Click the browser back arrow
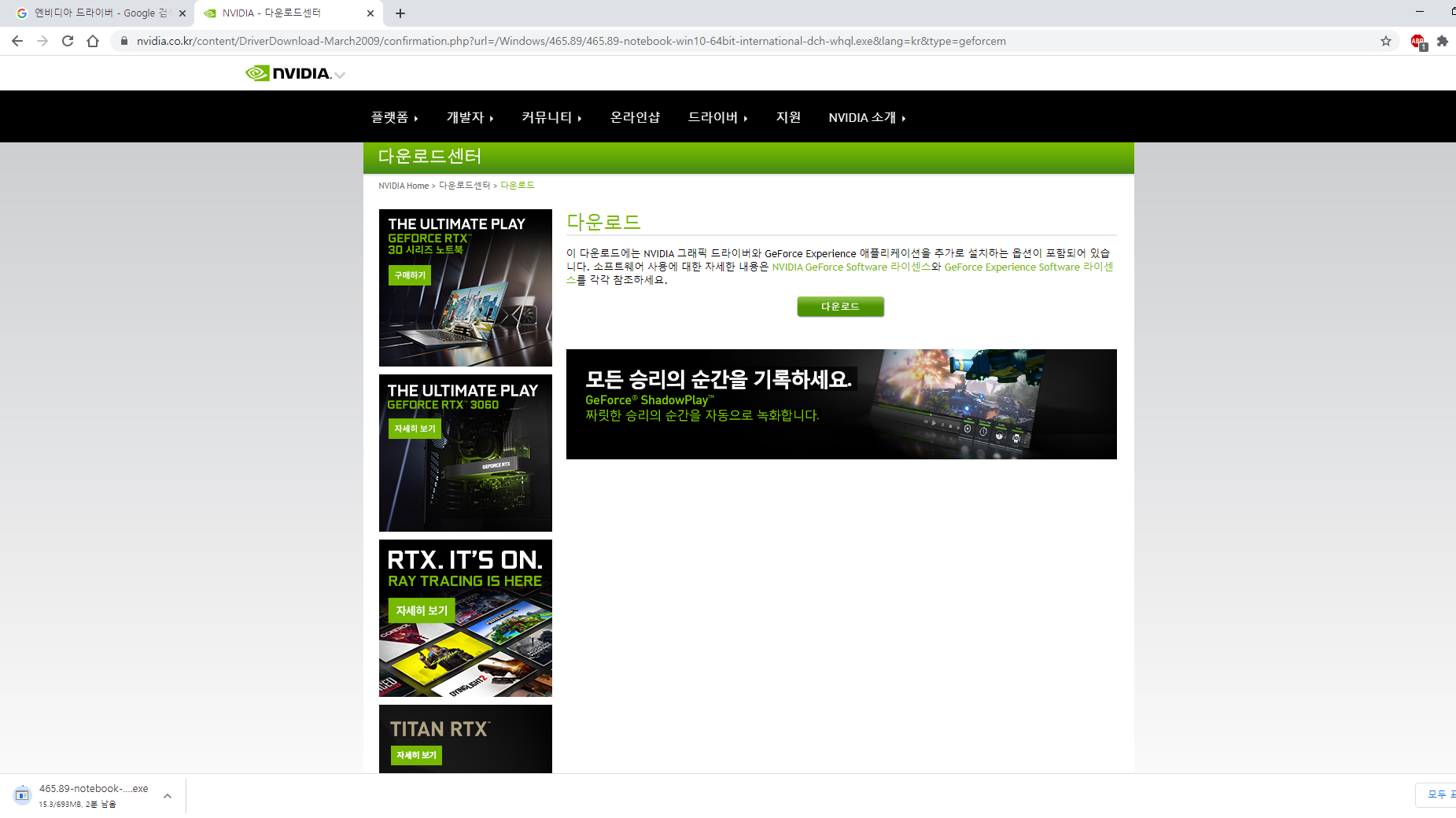The image size is (1456, 818). (x=17, y=41)
